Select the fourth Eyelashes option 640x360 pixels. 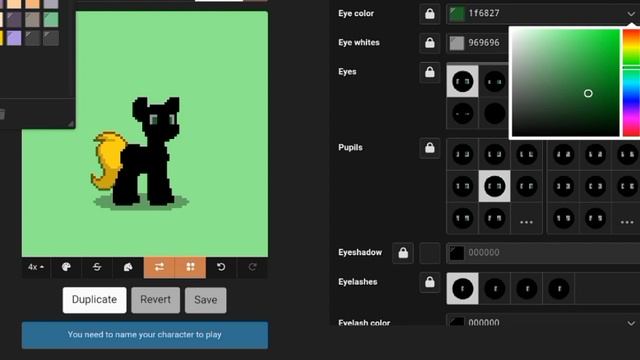click(x=558, y=289)
